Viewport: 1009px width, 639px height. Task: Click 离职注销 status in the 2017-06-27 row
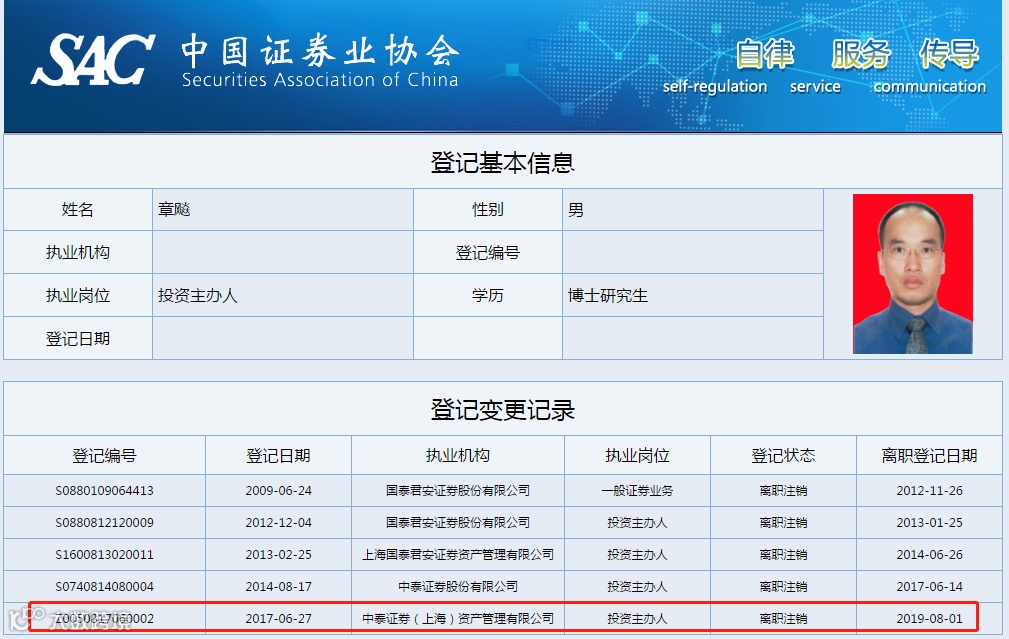(x=783, y=618)
